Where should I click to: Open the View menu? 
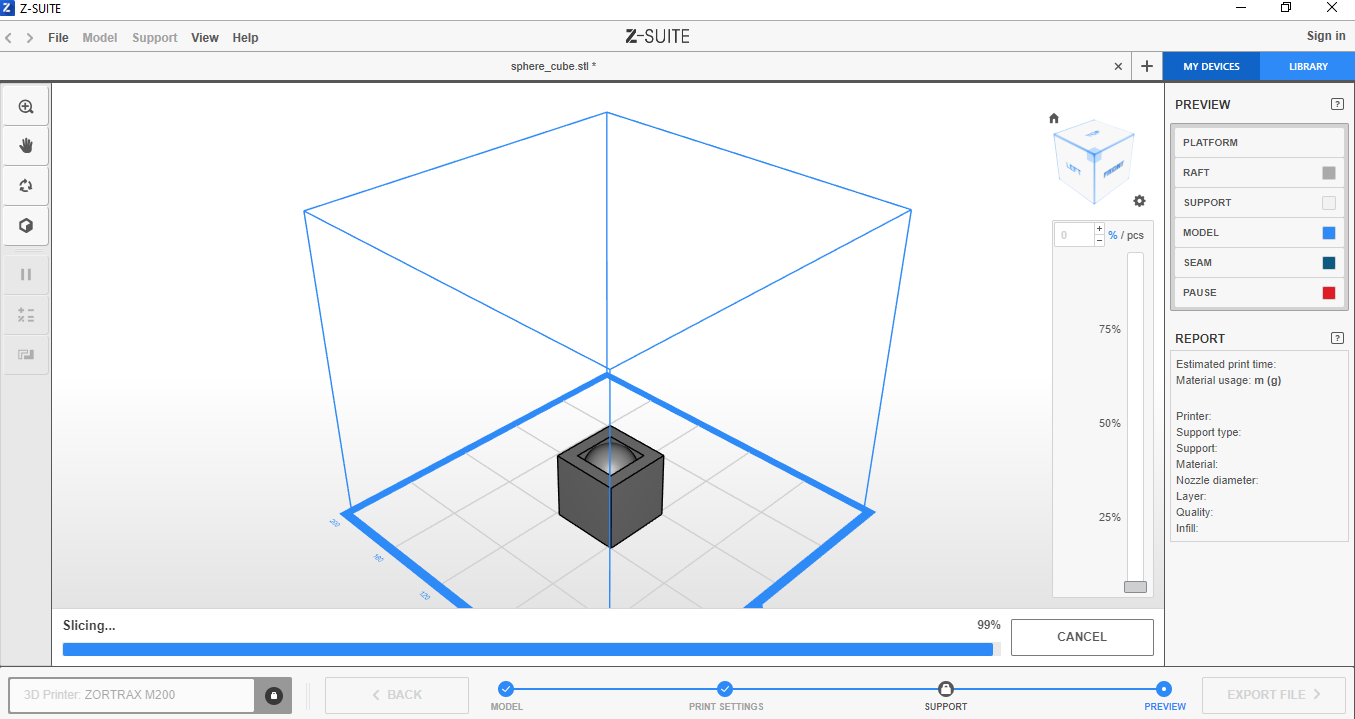tap(205, 38)
